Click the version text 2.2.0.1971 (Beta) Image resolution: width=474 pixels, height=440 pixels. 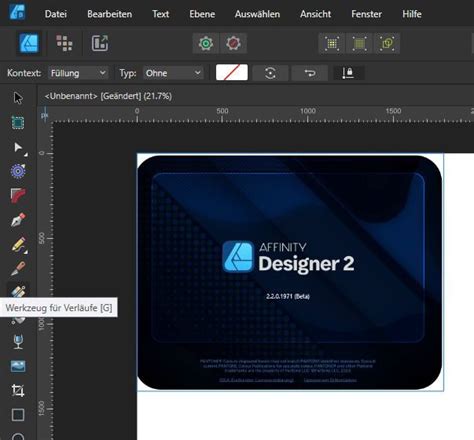(288, 296)
